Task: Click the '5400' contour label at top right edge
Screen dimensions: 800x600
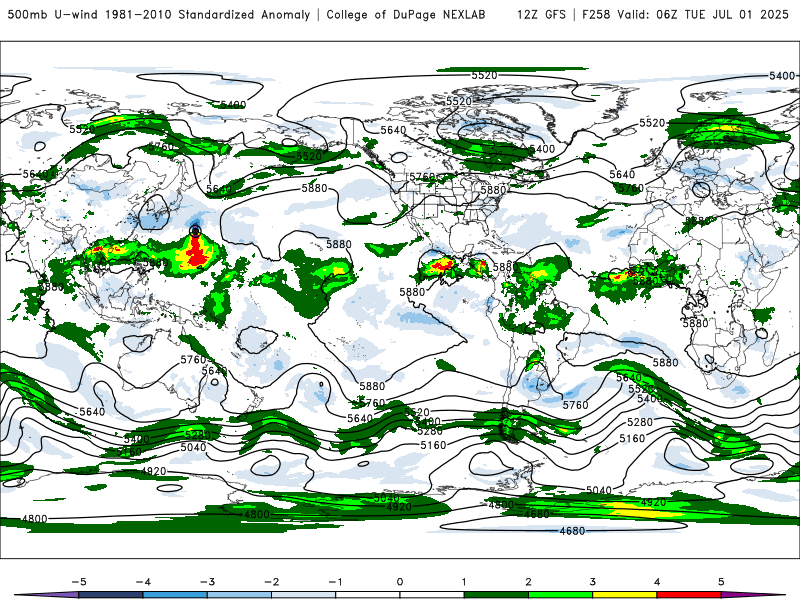Action: coord(782,76)
